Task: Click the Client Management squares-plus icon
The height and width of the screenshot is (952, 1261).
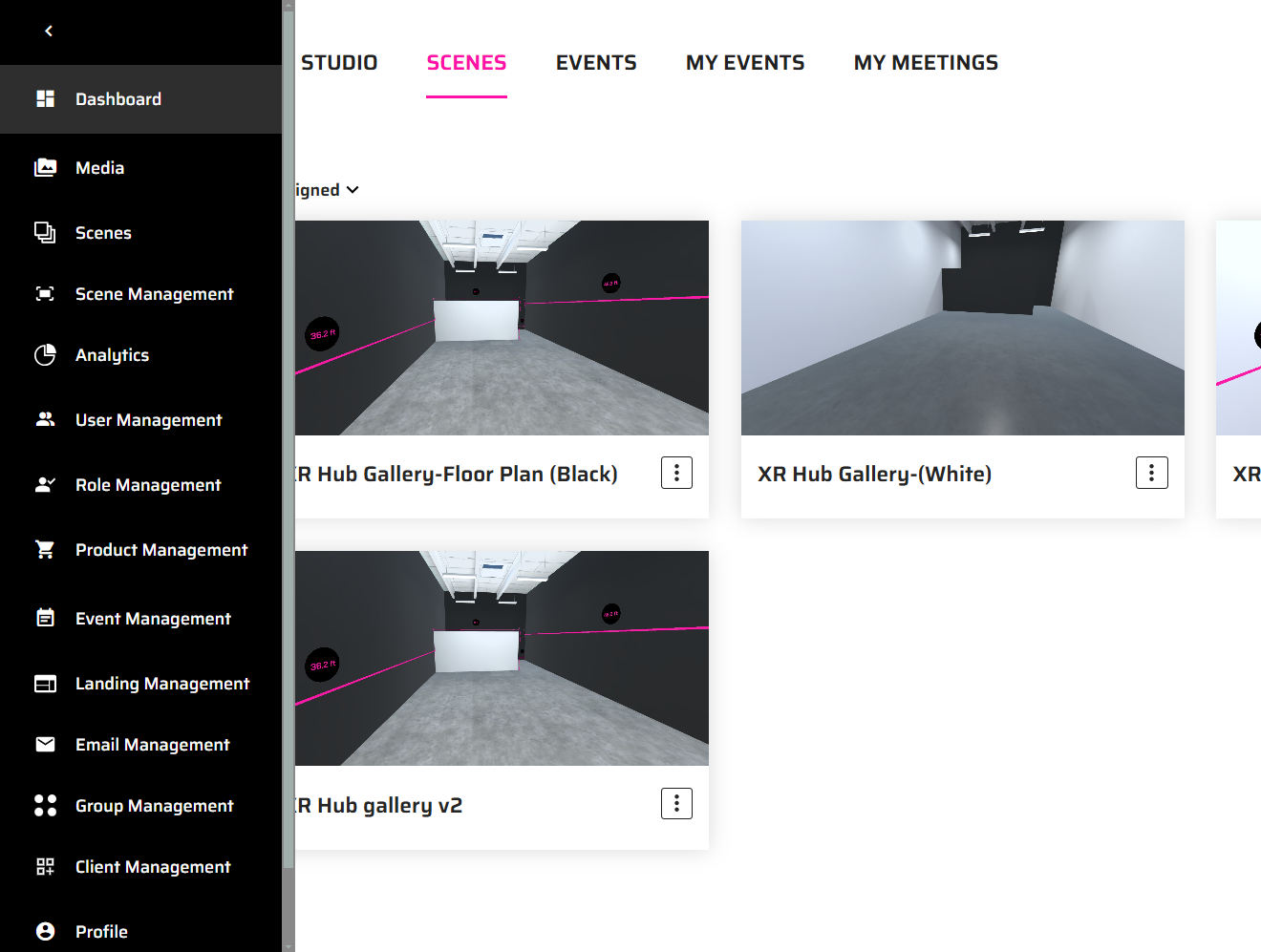Action: [45, 866]
